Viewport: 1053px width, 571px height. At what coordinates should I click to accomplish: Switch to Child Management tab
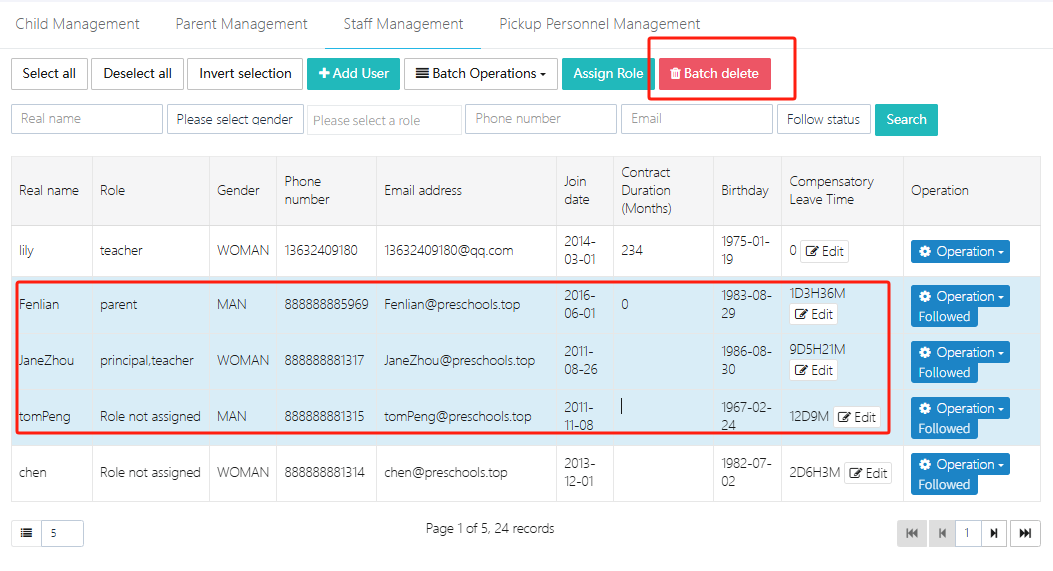click(x=78, y=24)
